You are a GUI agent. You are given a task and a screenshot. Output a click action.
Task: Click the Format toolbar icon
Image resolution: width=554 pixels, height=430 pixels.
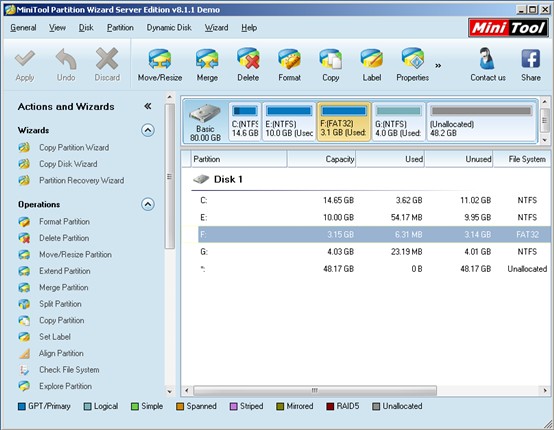coord(289,59)
